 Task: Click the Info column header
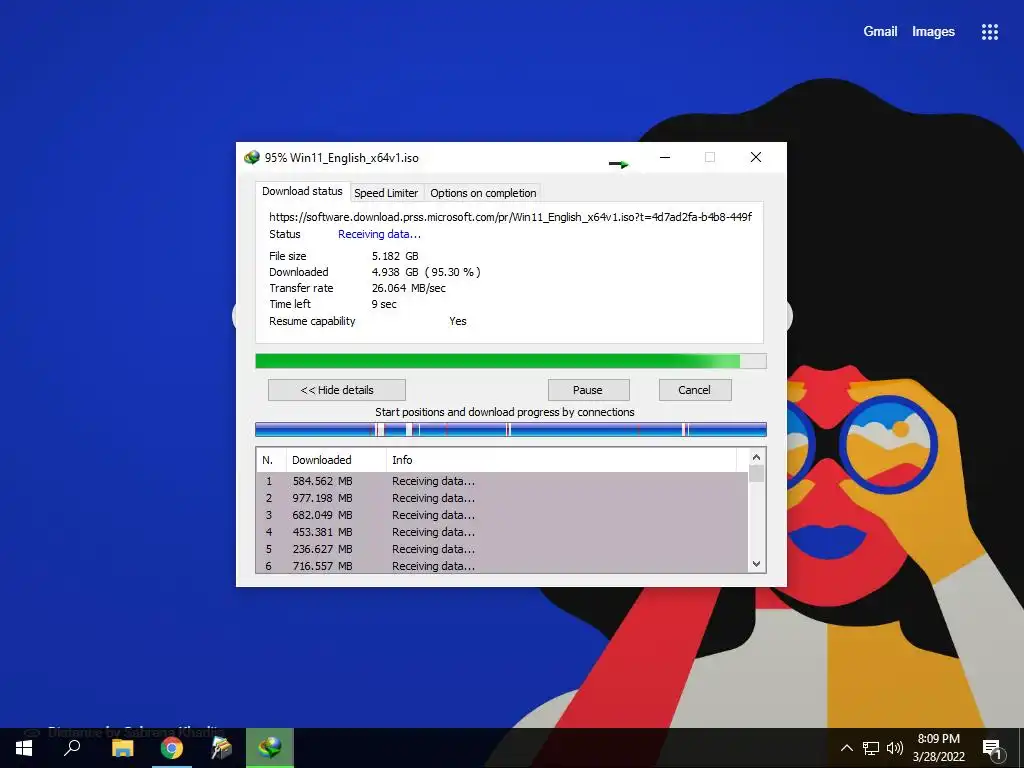[562, 460]
